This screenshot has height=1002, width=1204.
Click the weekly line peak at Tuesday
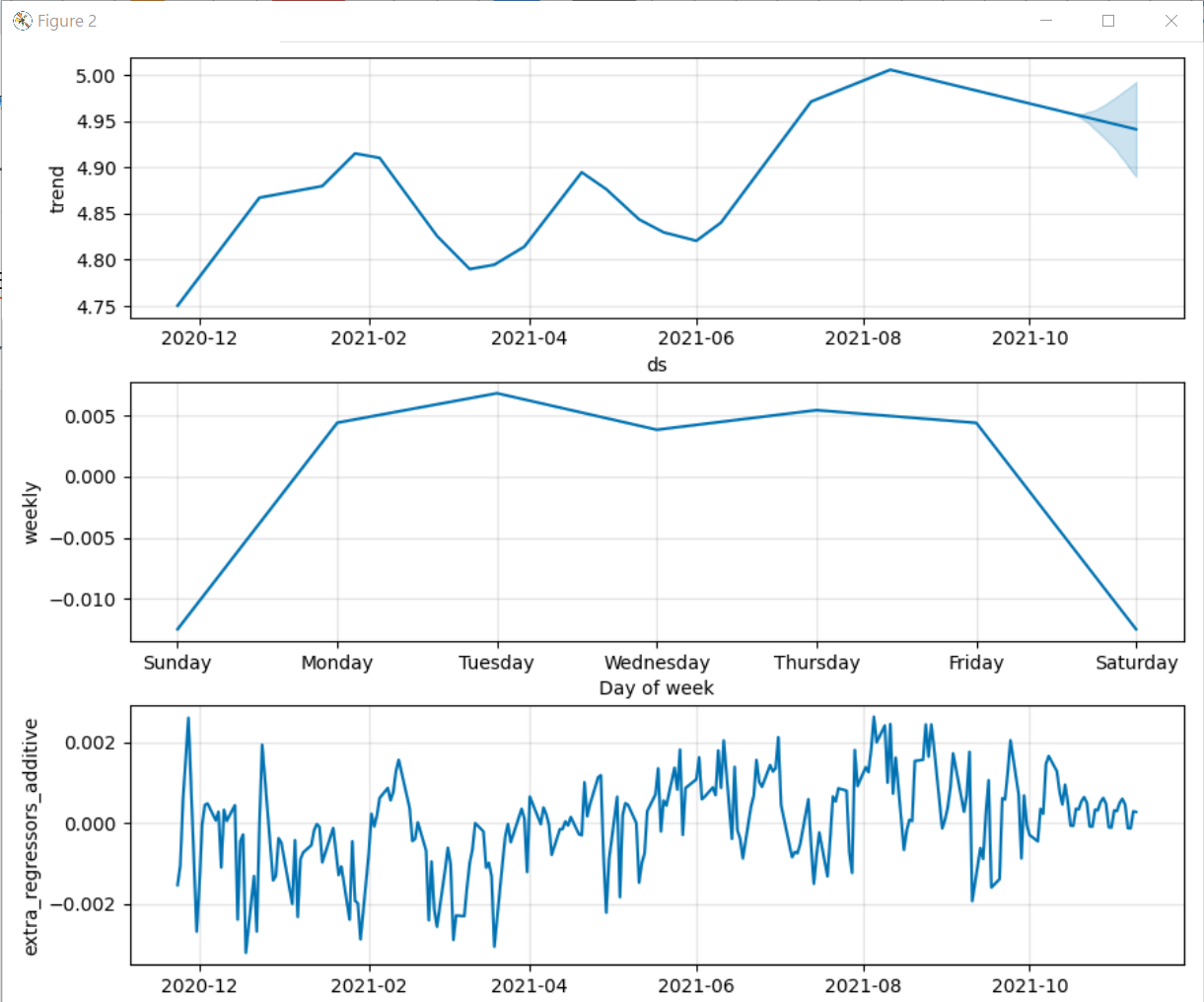pos(497,394)
